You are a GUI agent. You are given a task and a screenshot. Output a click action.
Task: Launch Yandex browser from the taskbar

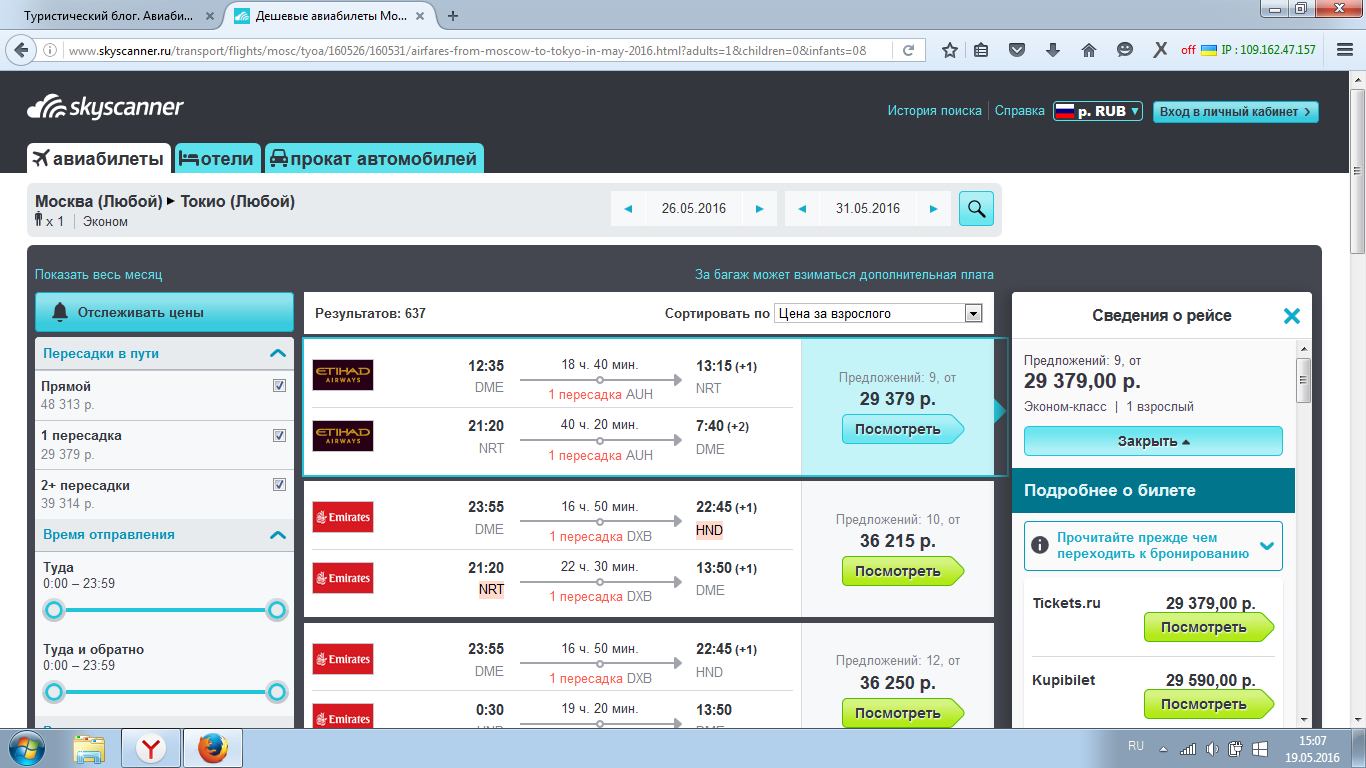[151, 748]
